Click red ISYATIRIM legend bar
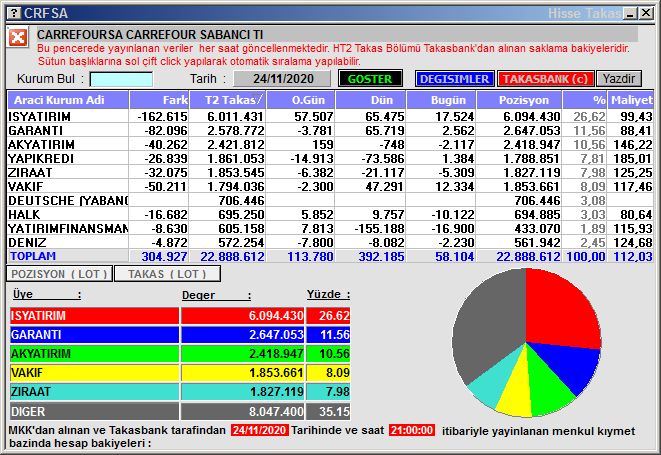 [94, 315]
